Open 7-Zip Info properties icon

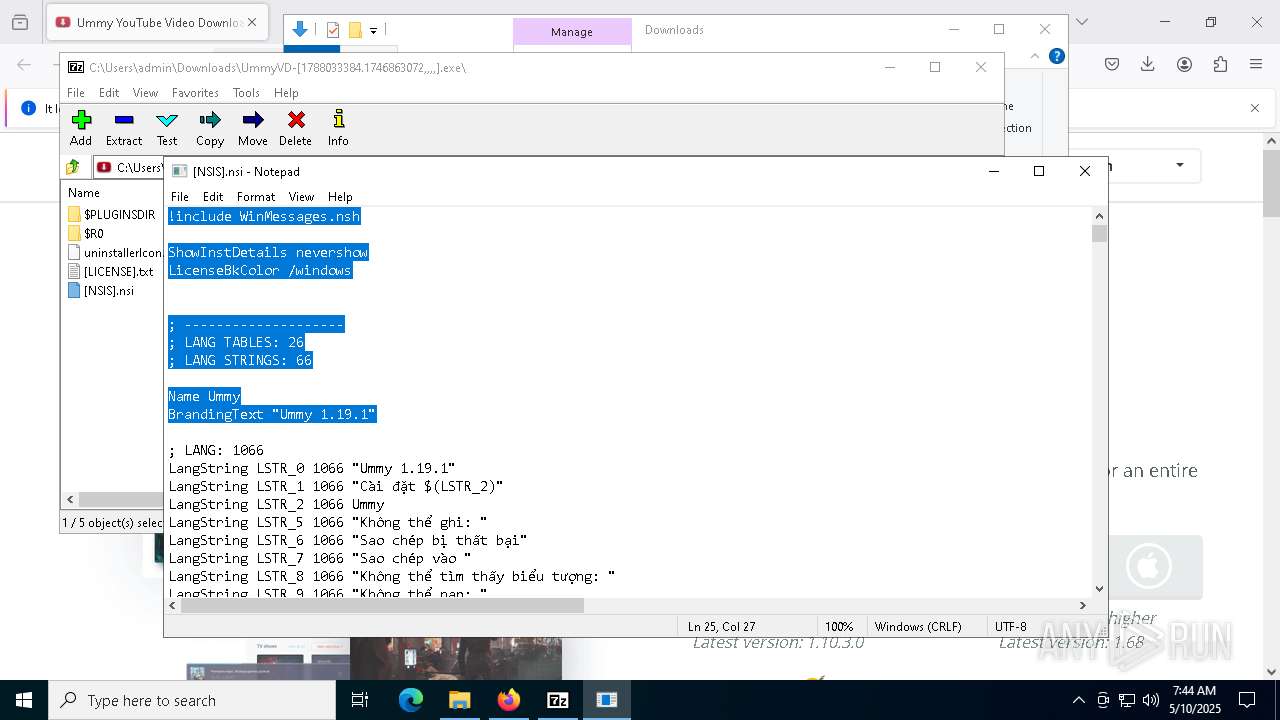click(339, 128)
